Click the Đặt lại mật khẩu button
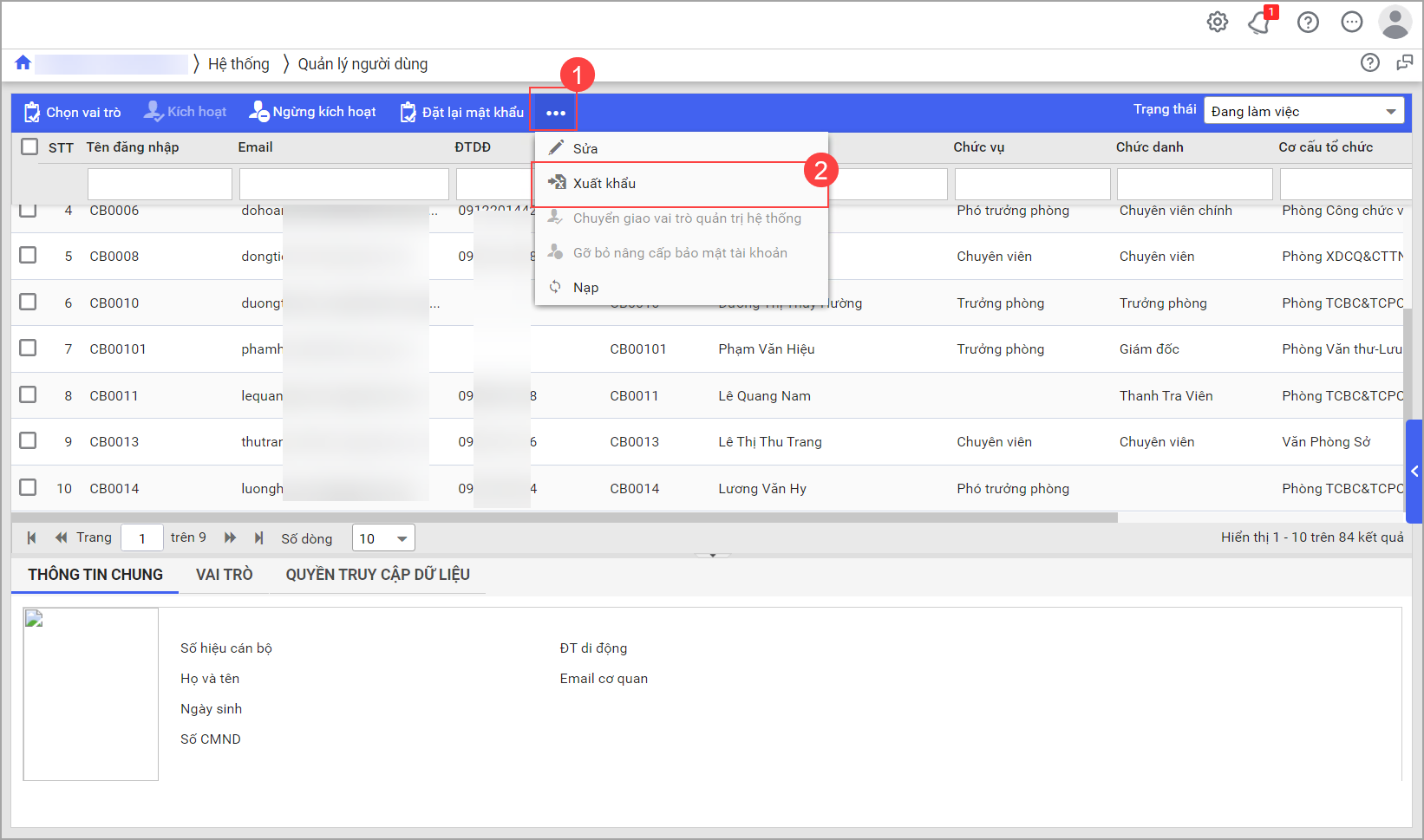This screenshot has width=1424, height=840. click(x=462, y=113)
